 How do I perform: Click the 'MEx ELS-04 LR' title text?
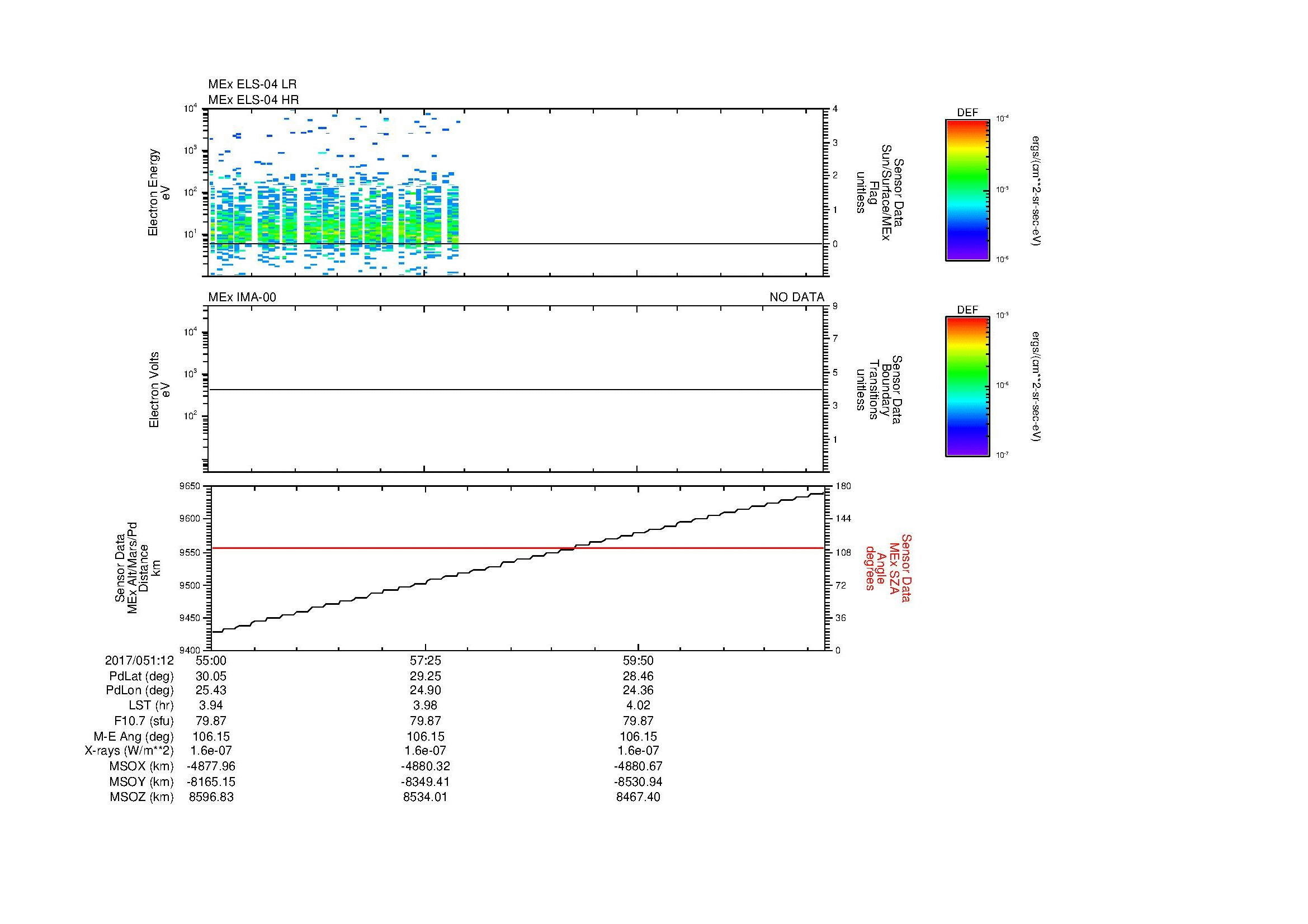coord(252,84)
